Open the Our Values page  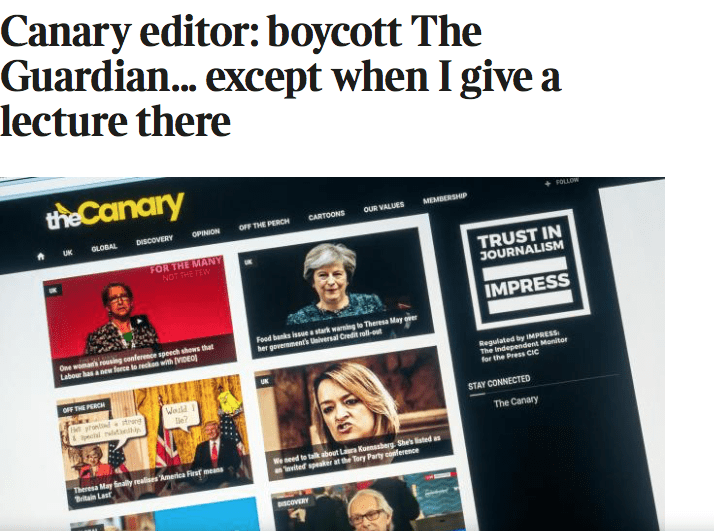point(384,207)
